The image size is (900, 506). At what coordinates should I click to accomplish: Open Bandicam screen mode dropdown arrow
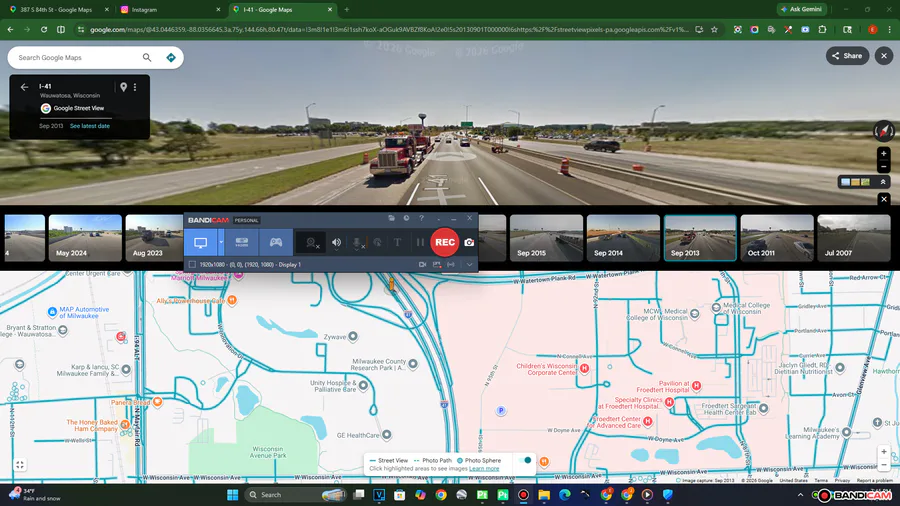[221, 243]
